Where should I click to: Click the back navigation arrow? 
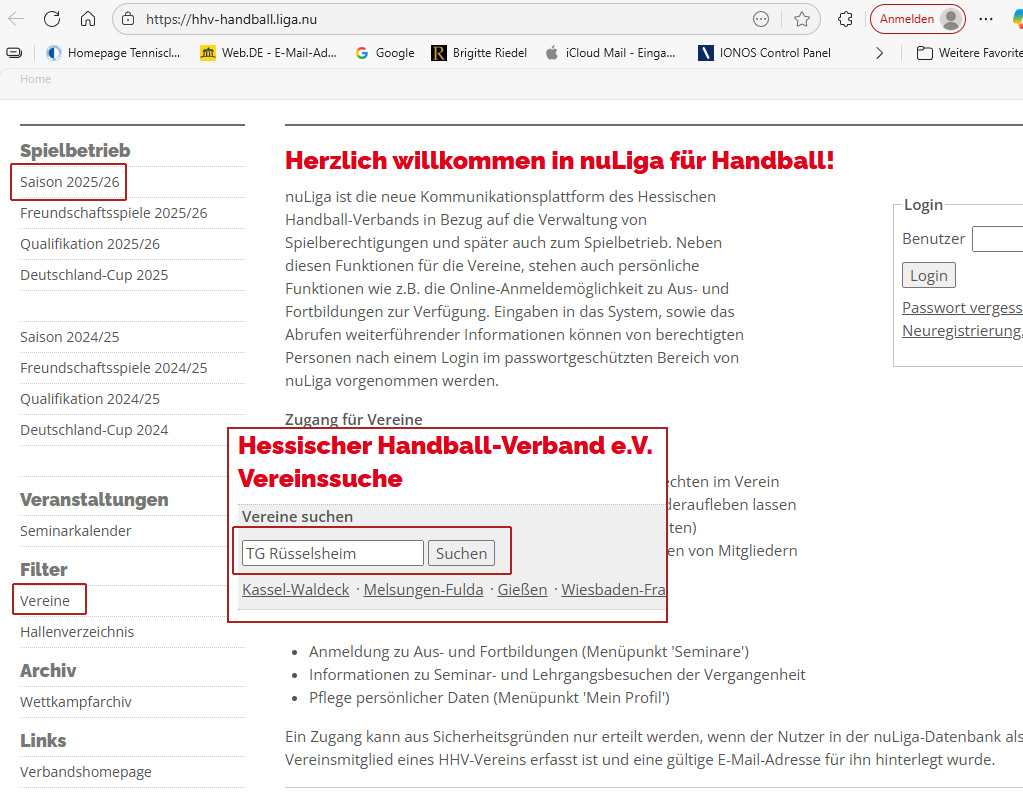click(x=16, y=19)
